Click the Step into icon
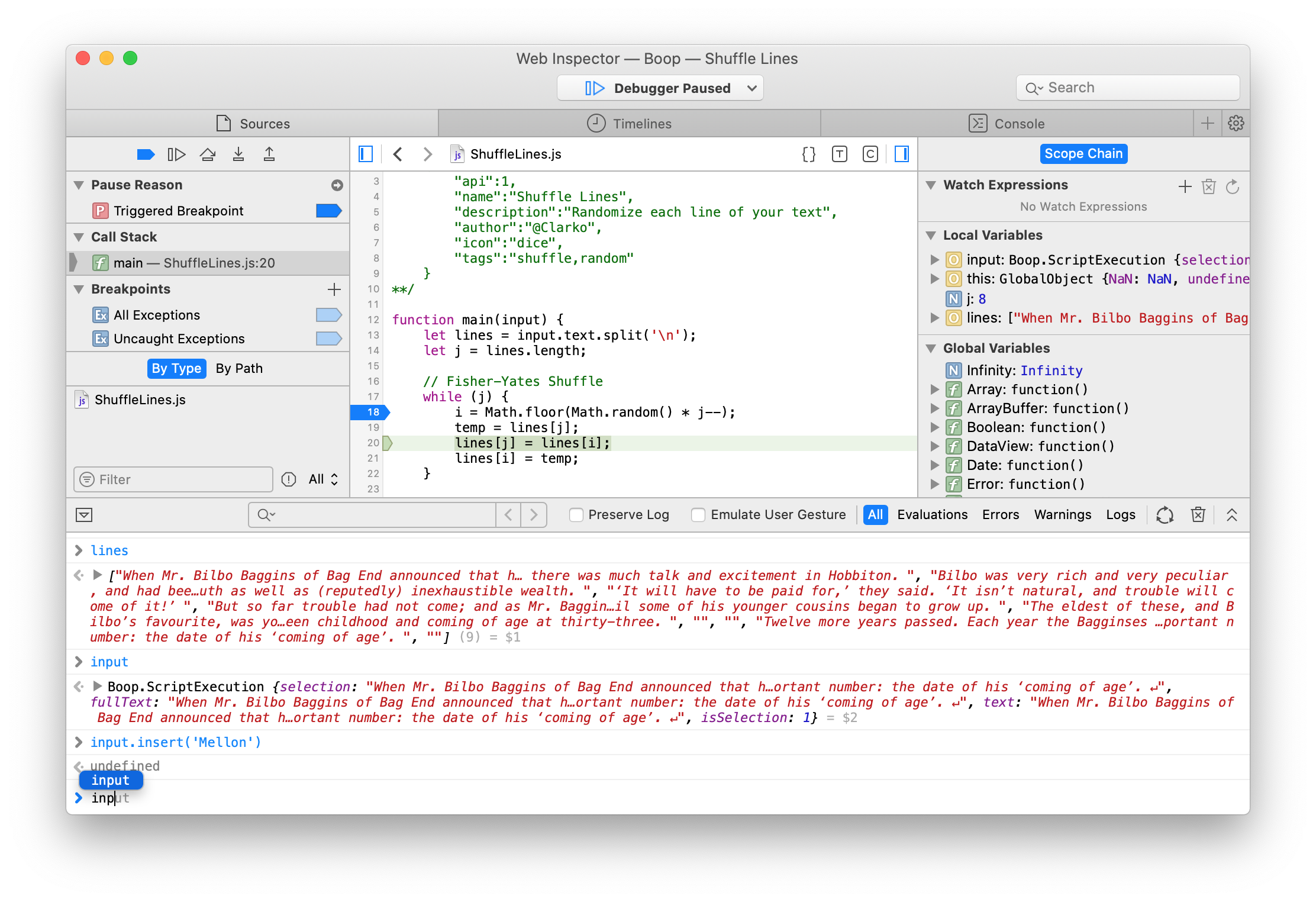This screenshot has width=1316, height=902. click(238, 154)
